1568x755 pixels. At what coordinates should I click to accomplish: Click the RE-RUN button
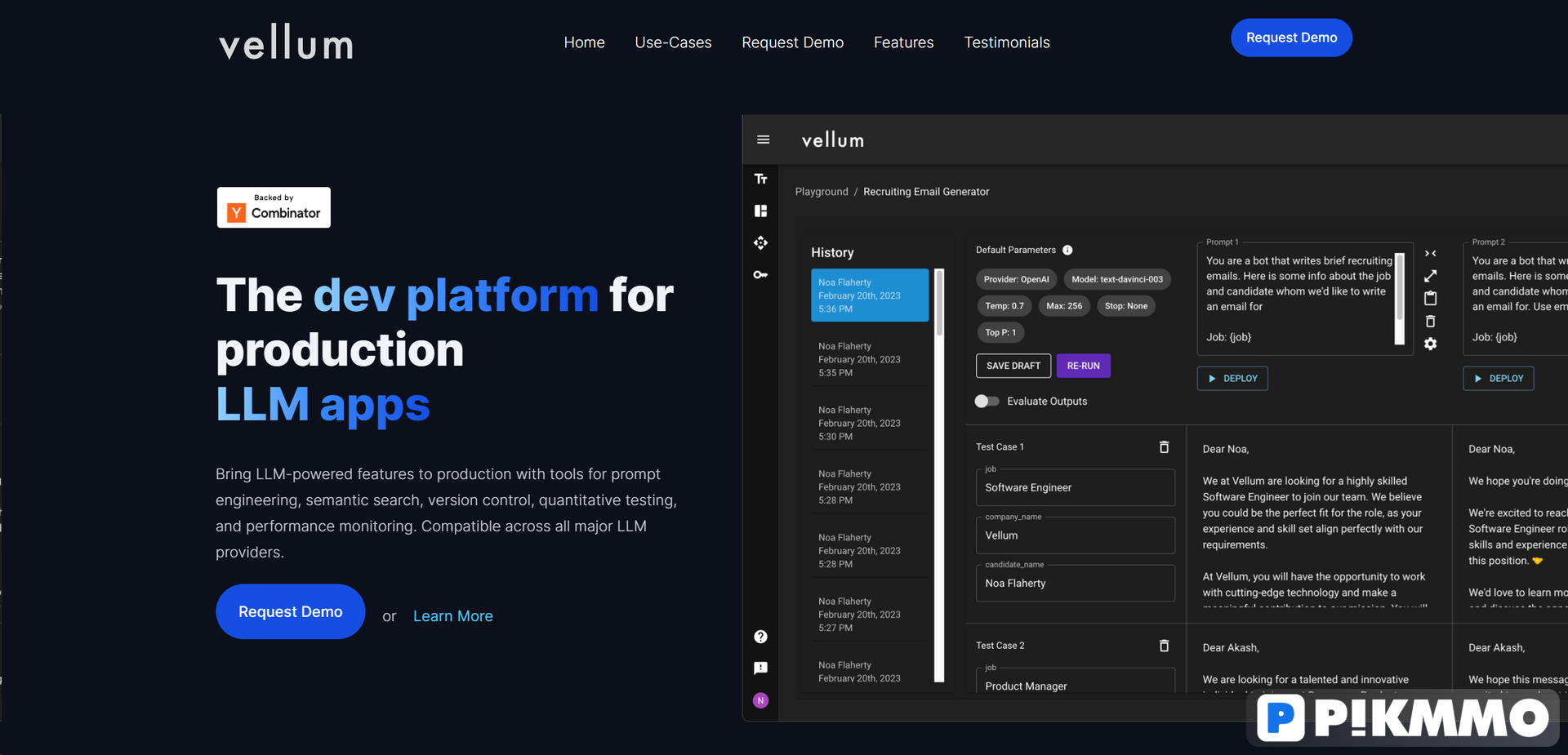1083,366
